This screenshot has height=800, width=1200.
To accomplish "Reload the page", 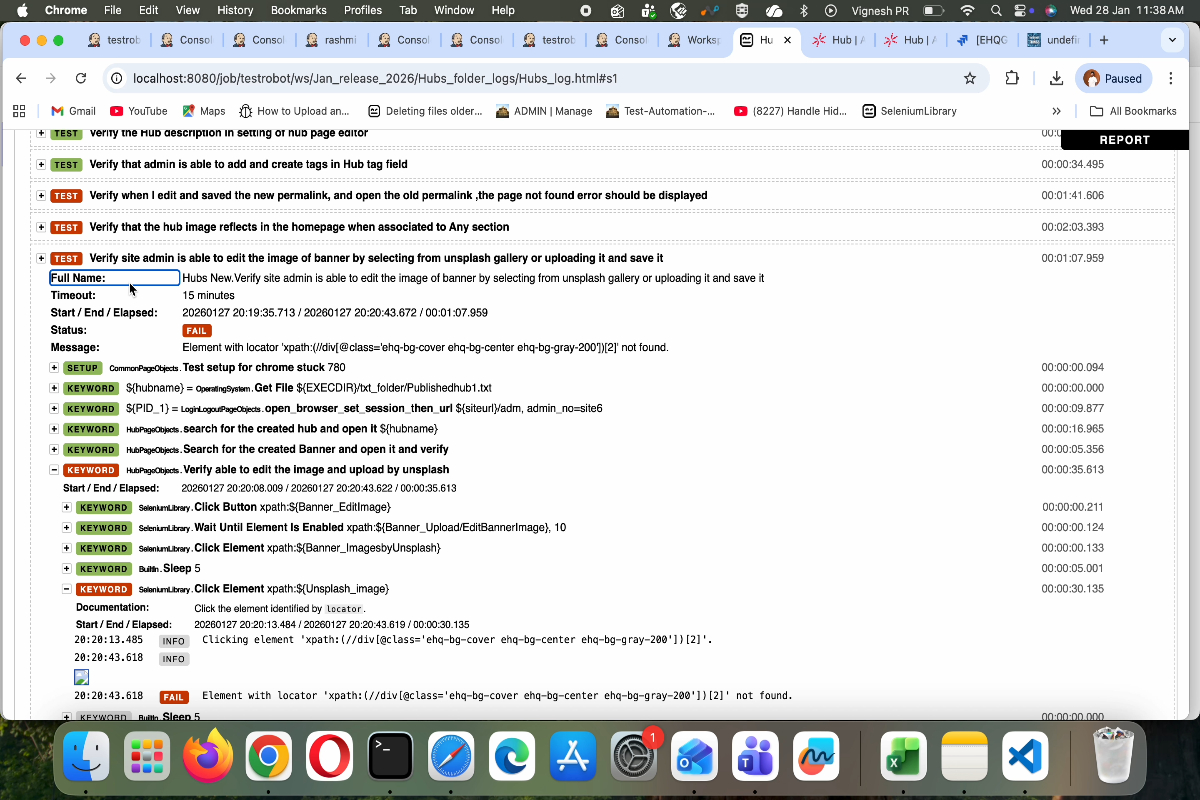I will tap(83, 78).
